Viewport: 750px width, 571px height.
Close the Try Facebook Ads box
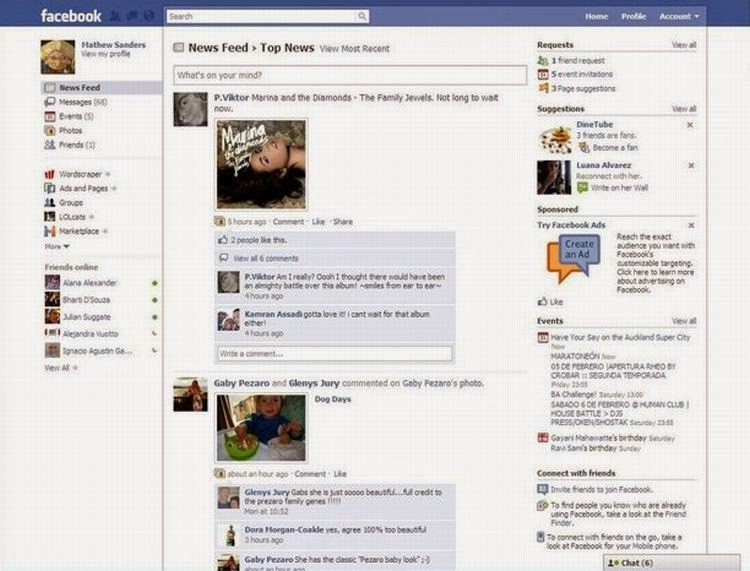(x=690, y=226)
